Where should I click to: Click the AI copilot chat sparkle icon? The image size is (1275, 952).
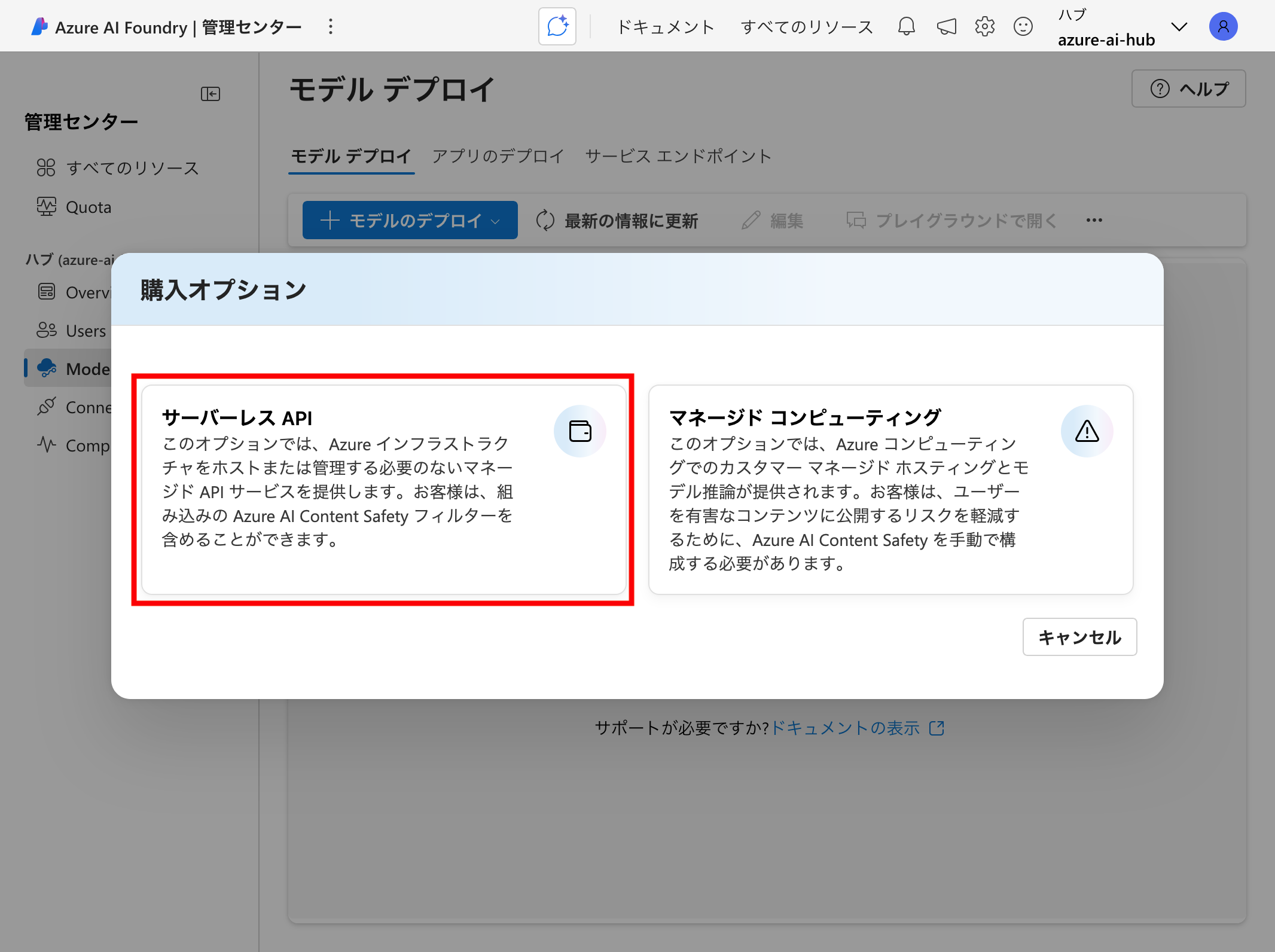tap(557, 26)
